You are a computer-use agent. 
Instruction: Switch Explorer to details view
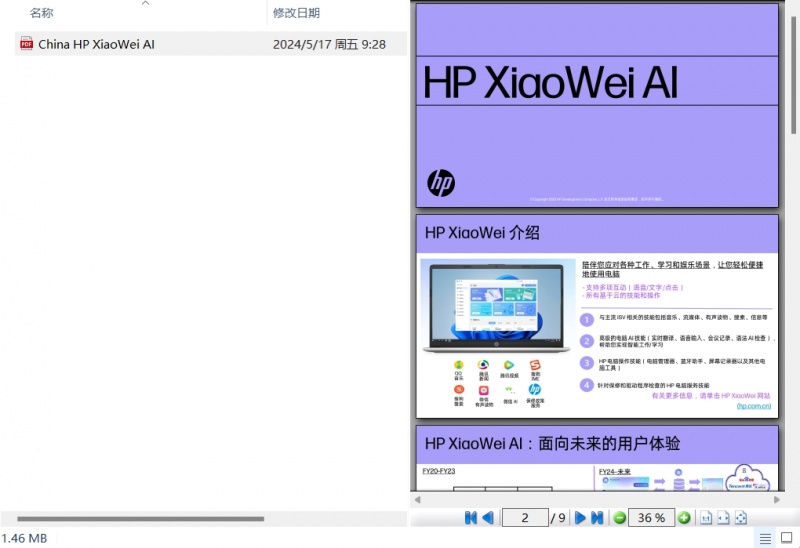[x=765, y=538]
